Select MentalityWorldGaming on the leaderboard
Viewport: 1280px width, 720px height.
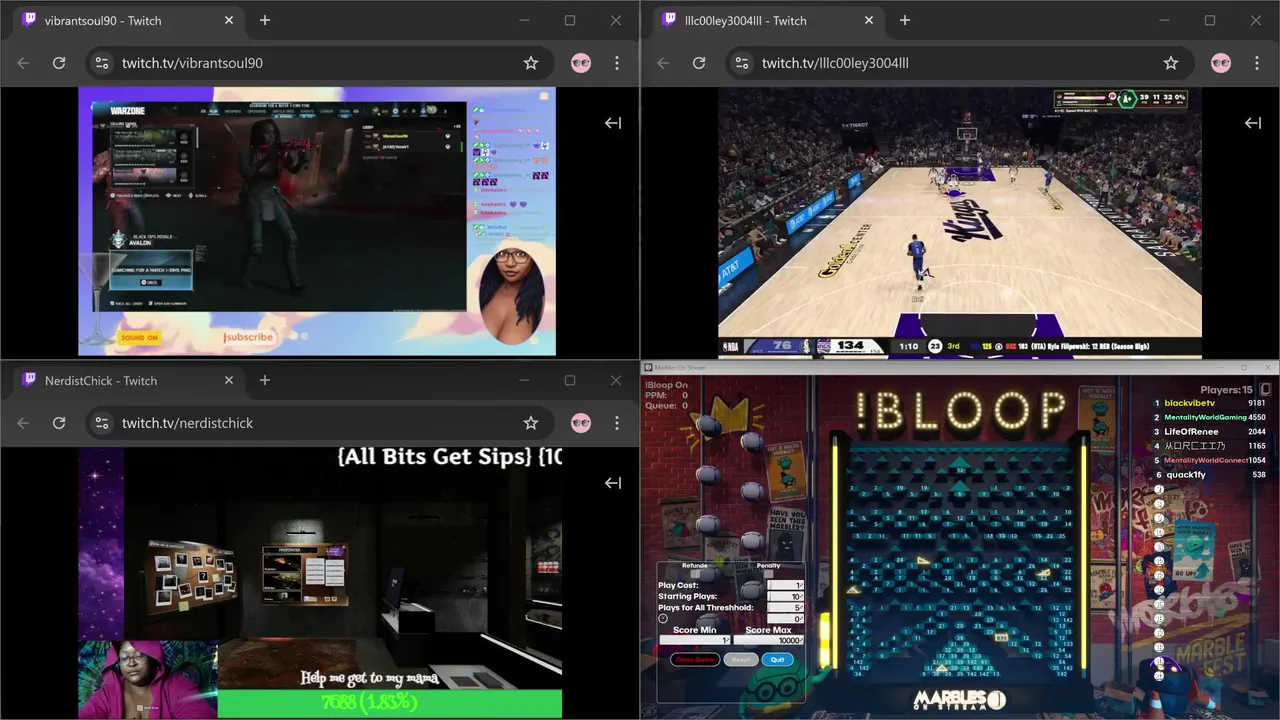pos(1205,417)
